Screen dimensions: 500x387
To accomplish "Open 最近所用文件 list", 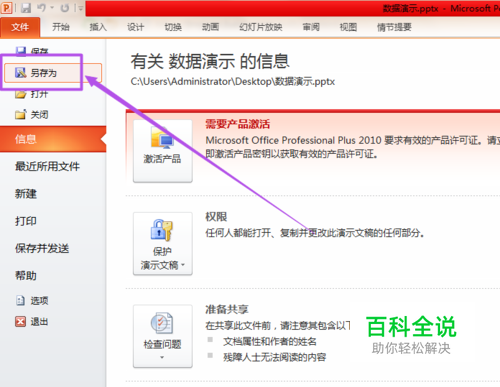I will (47, 166).
